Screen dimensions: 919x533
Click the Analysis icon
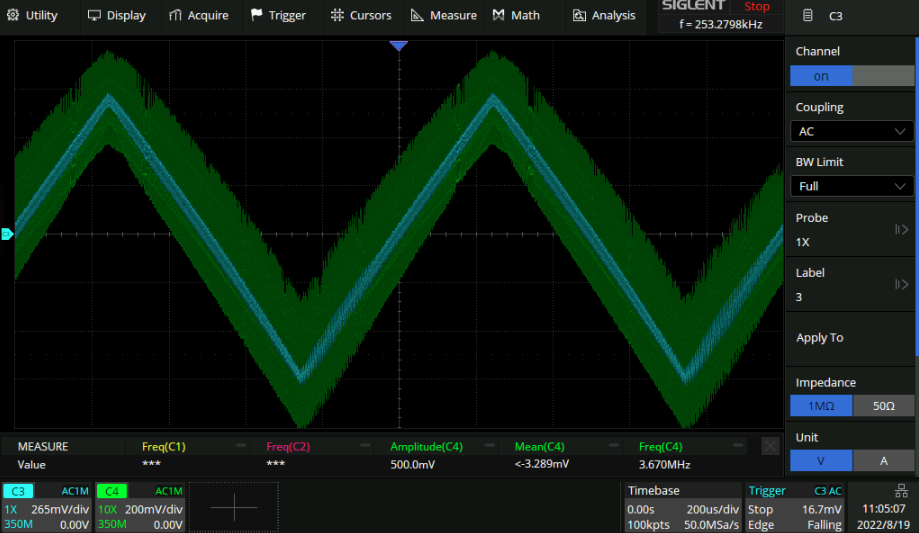pyautogui.click(x=579, y=15)
